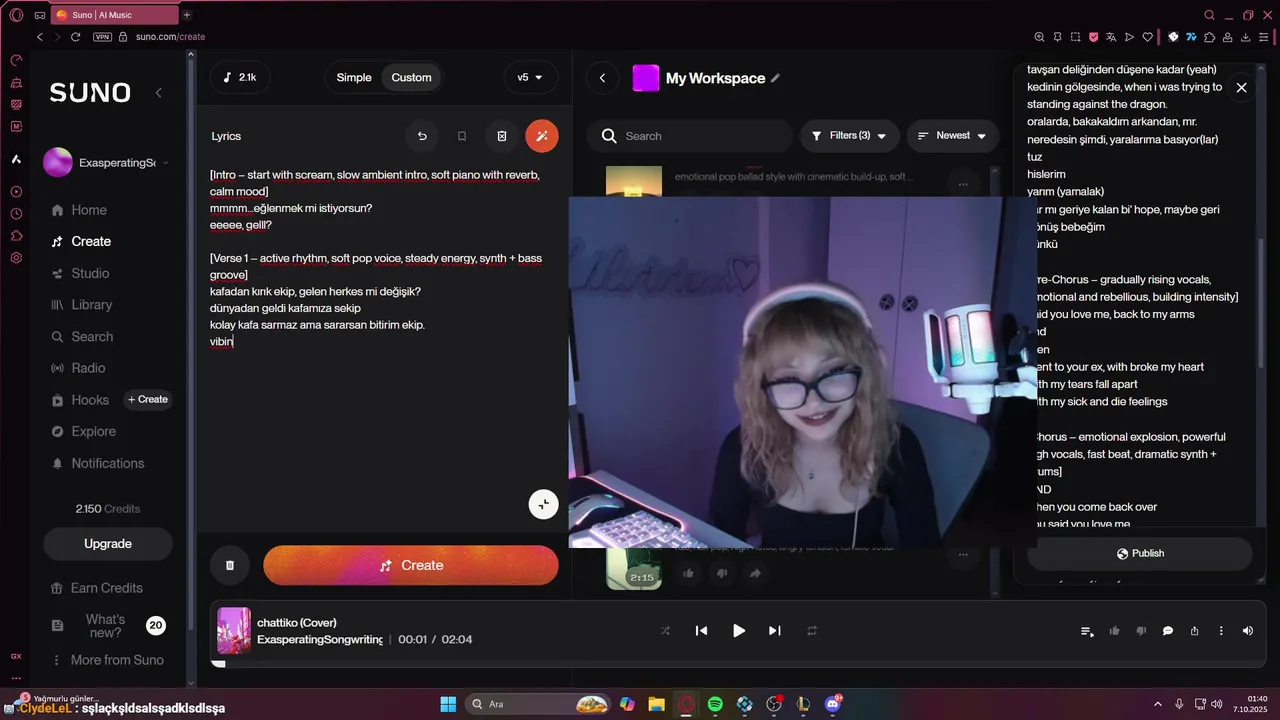Screen dimensions: 1280x720
Task: Open the Newest sort dropdown
Action: coord(952,135)
